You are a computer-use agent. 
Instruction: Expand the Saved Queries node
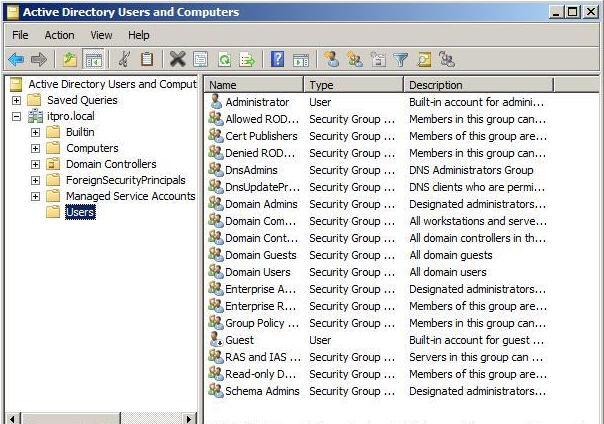pos(16,101)
